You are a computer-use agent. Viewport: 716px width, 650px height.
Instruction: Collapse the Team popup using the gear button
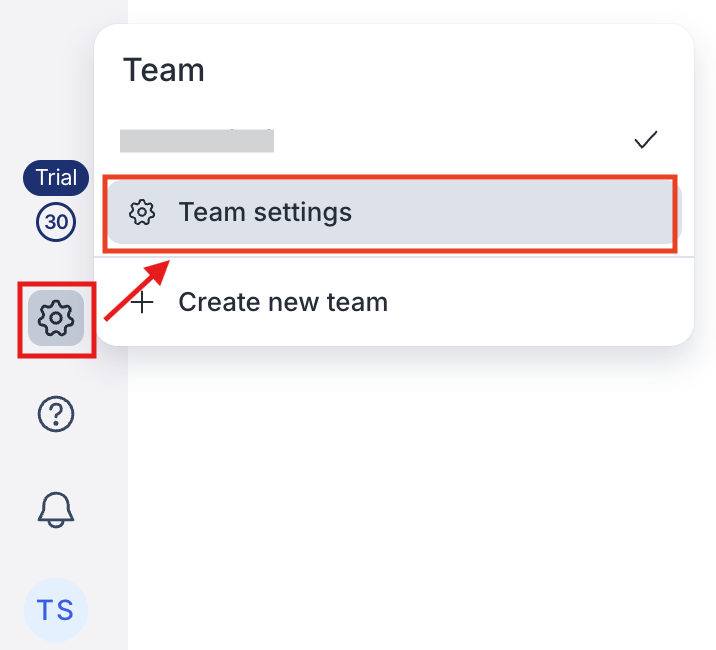56,319
